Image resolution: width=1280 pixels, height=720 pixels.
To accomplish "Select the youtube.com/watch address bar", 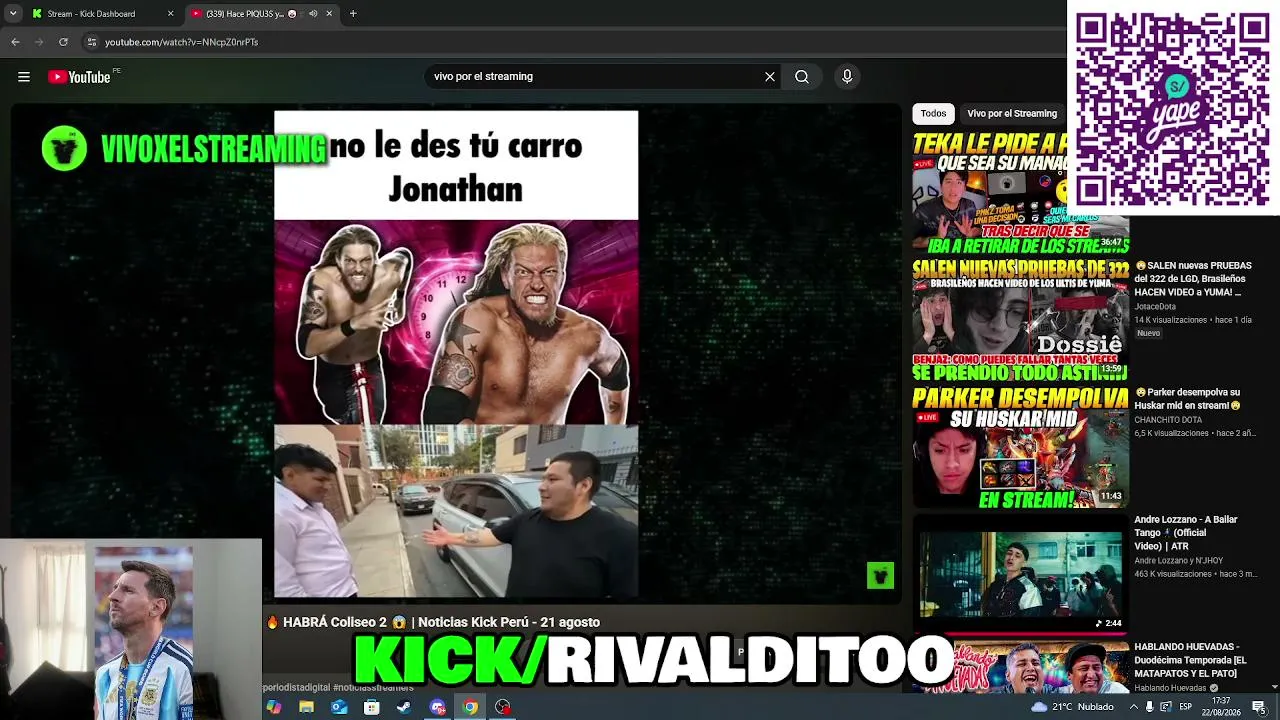I will pyautogui.click(x=575, y=42).
